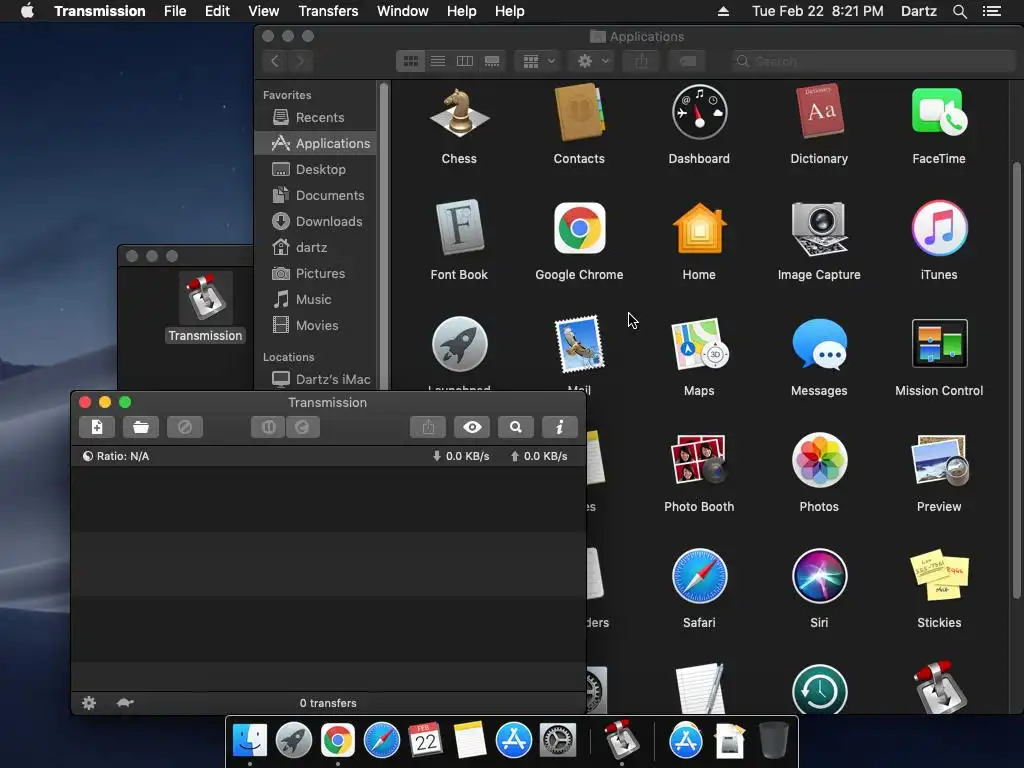1024x768 pixels.
Task: Switch Finder to icon view
Action: 410,61
